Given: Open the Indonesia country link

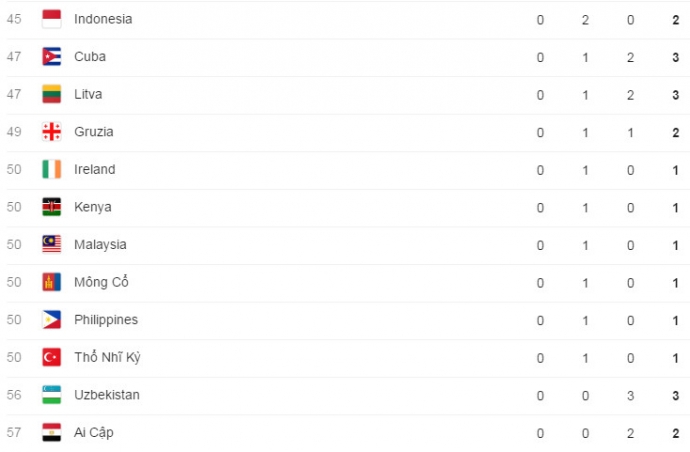Looking at the screenshot, I should click(103, 19).
